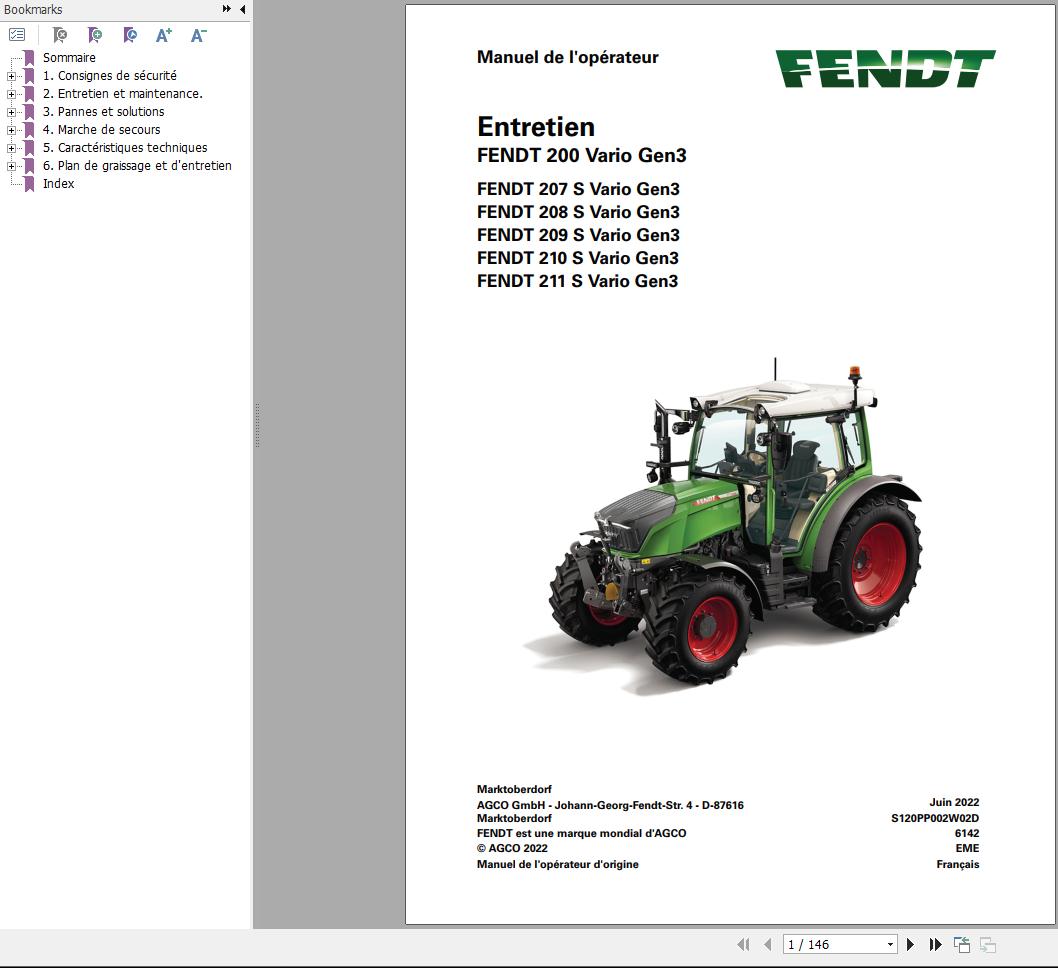Select bookmark 6. Plan de graissage et d'entretien
The height and width of the screenshot is (968, 1058).
tap(137, 165)
